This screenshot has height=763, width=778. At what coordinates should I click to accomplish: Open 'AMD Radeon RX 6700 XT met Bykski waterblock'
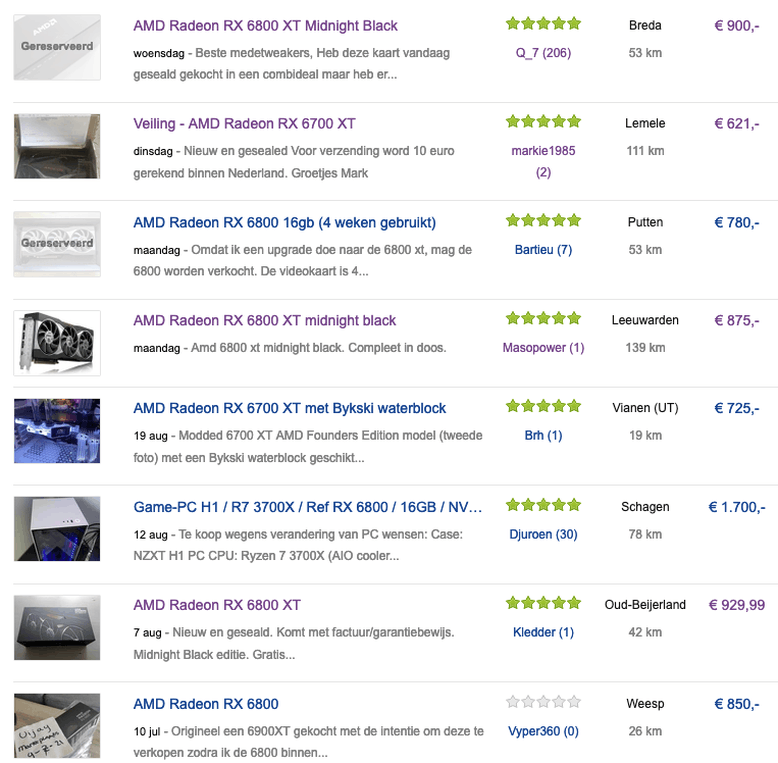(289, 408)
